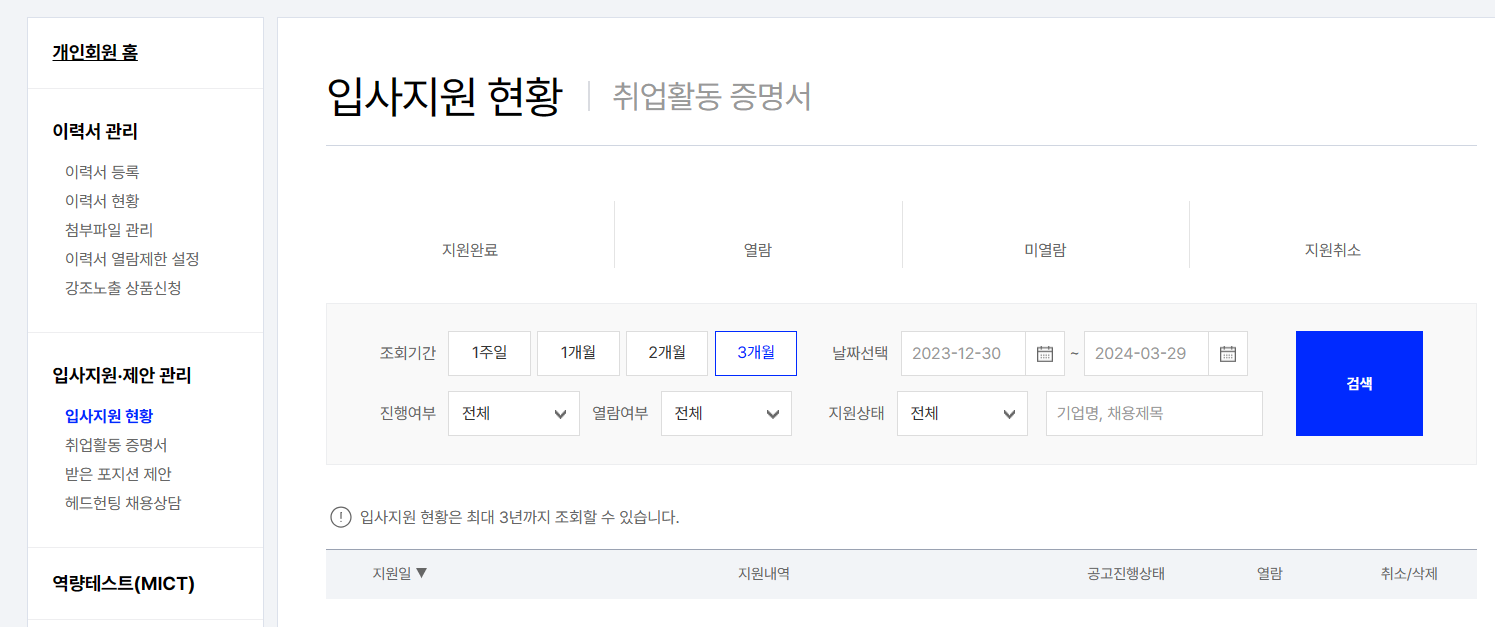The image size is (1495, 627).
Task: Go to 개인회원 홈 link
Action: 95,52
